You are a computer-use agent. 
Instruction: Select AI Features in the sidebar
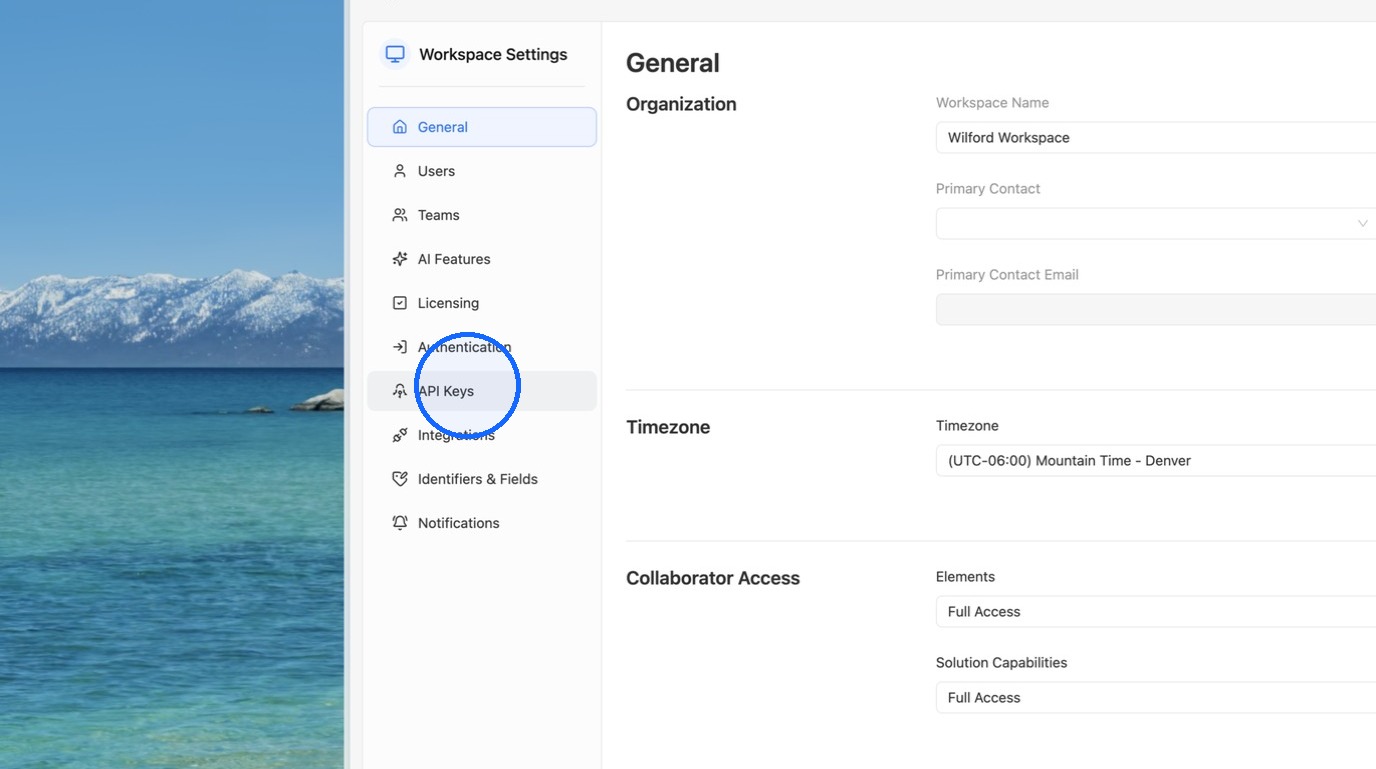(x=482, y=259)
